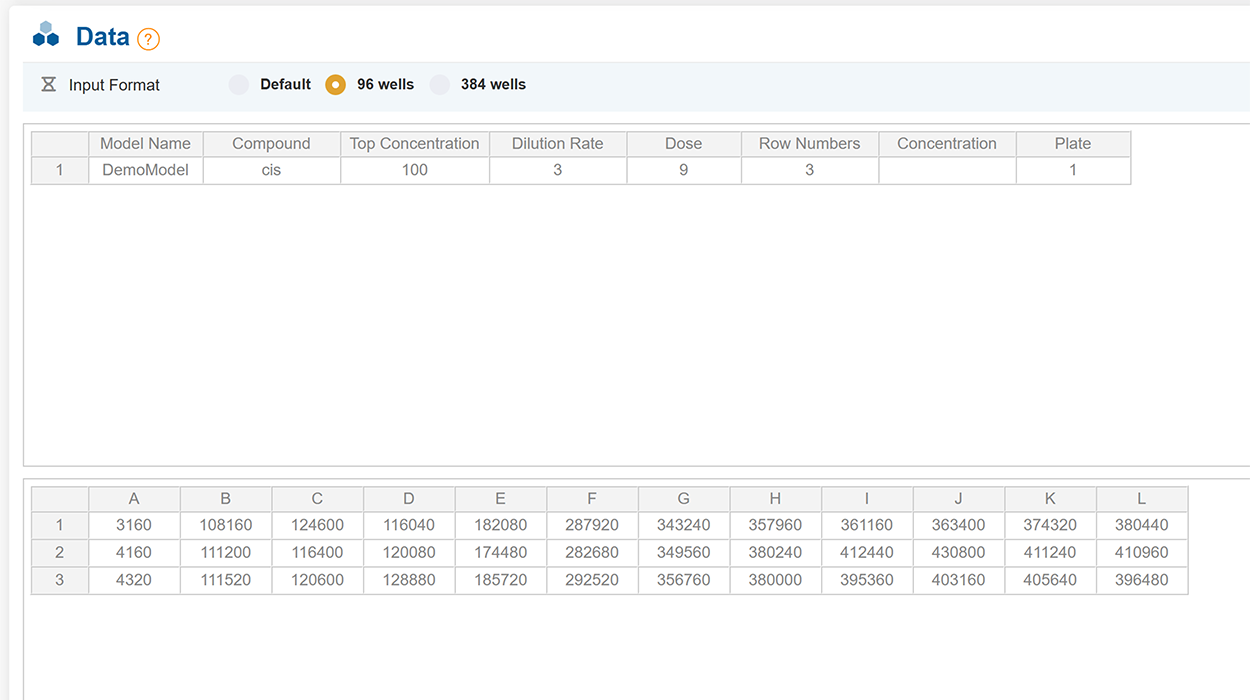Edit the DemoModel cell
The image size is (1250, 700).
coord(145,170)
